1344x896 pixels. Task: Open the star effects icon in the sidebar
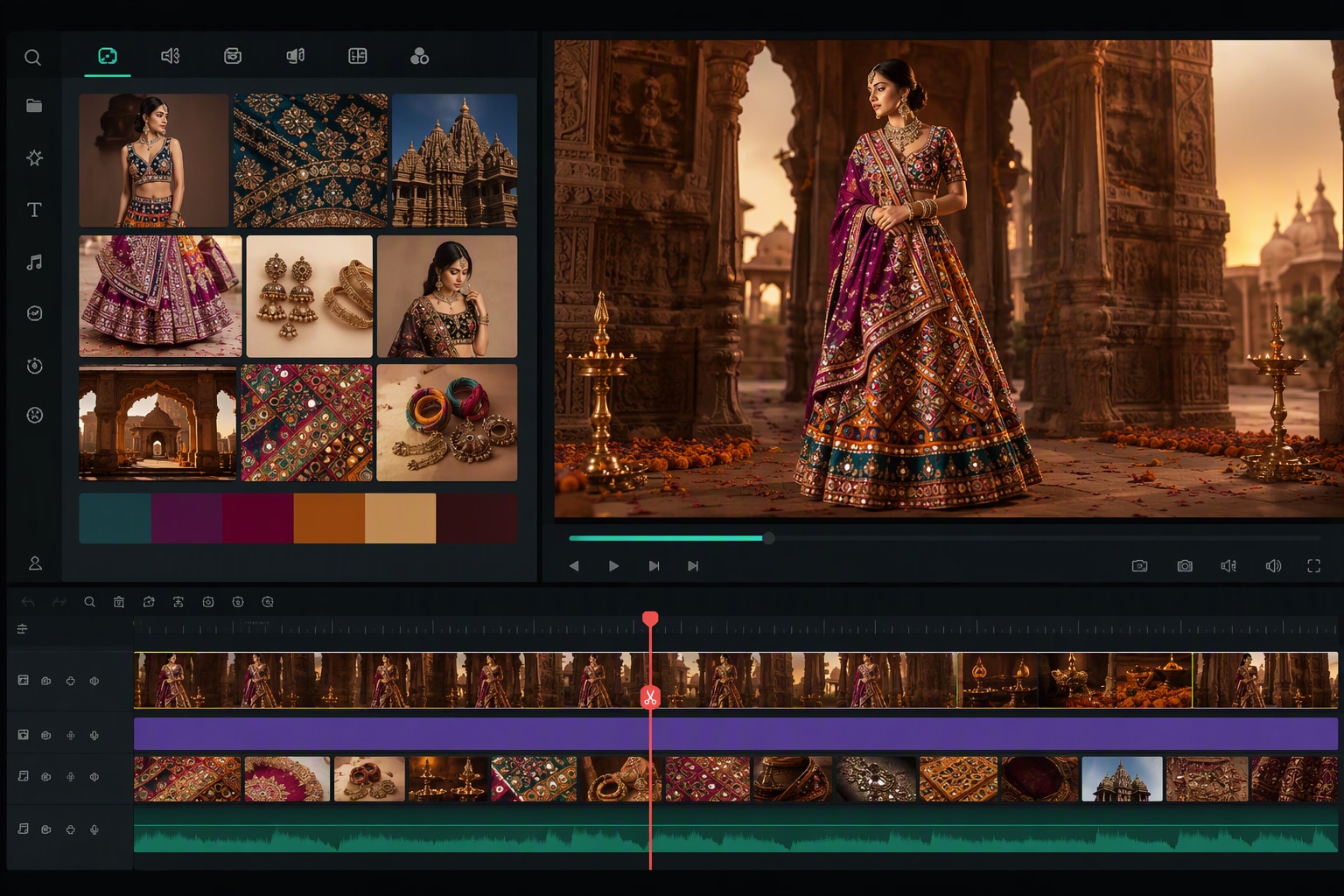click(34, 157)
